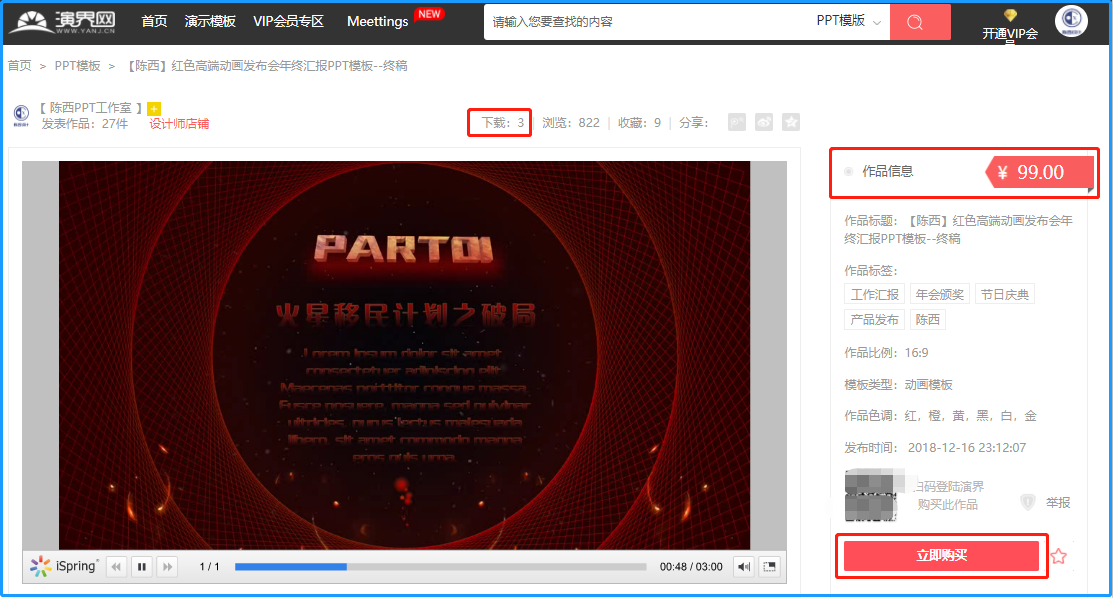Image resolution: width=1113 pixels, height=598 pixels.
Task: Click the 下载: 3 count
Action: pos(503,123)
